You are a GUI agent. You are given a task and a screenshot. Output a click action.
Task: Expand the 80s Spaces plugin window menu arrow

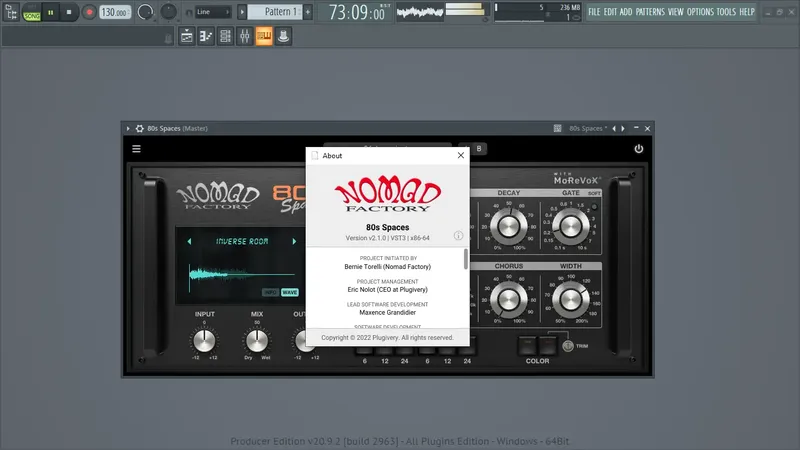click(x=128, y=129)
